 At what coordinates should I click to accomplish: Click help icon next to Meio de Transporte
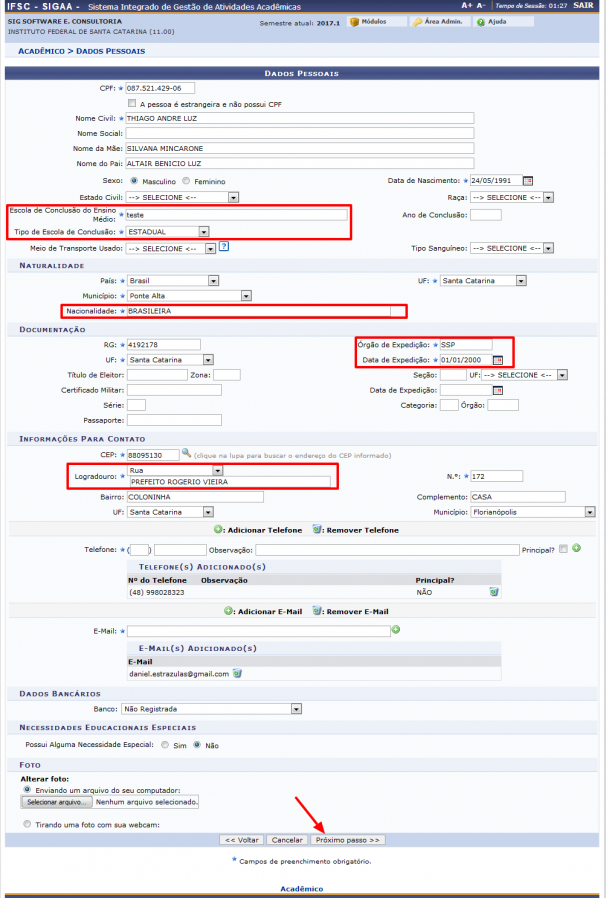(x=224, y=247)
